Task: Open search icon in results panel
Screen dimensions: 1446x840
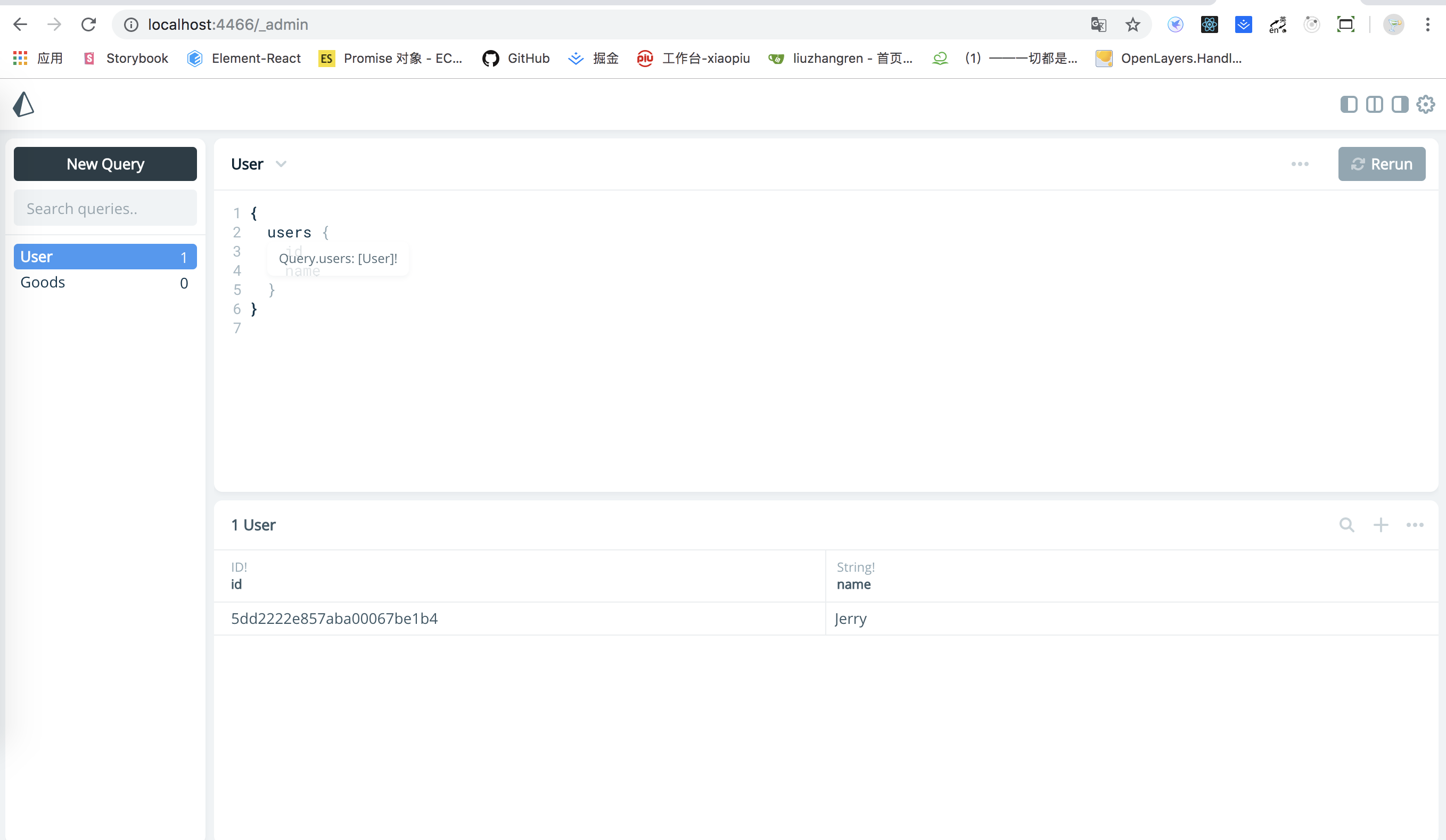Action: point(1347,524)
